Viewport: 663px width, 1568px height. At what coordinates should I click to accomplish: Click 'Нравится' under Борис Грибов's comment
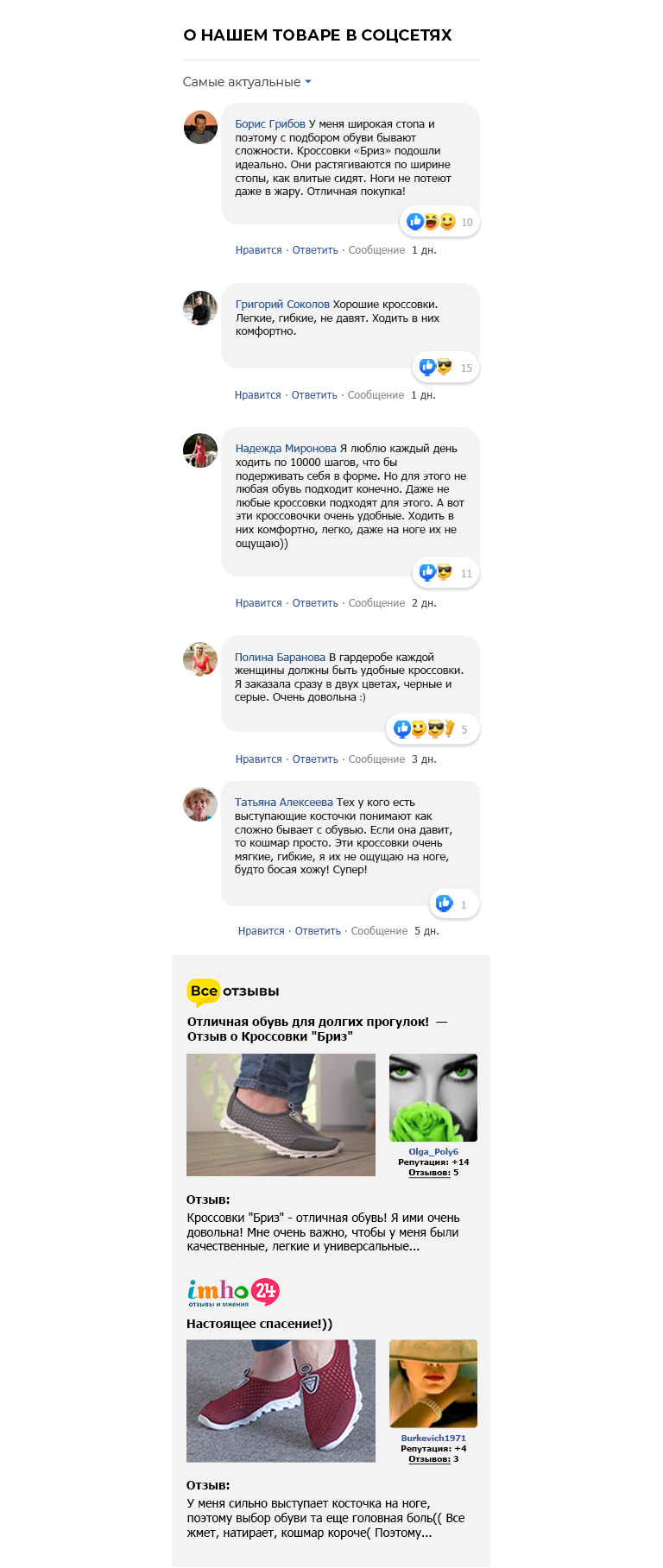[x=259, y=250]
